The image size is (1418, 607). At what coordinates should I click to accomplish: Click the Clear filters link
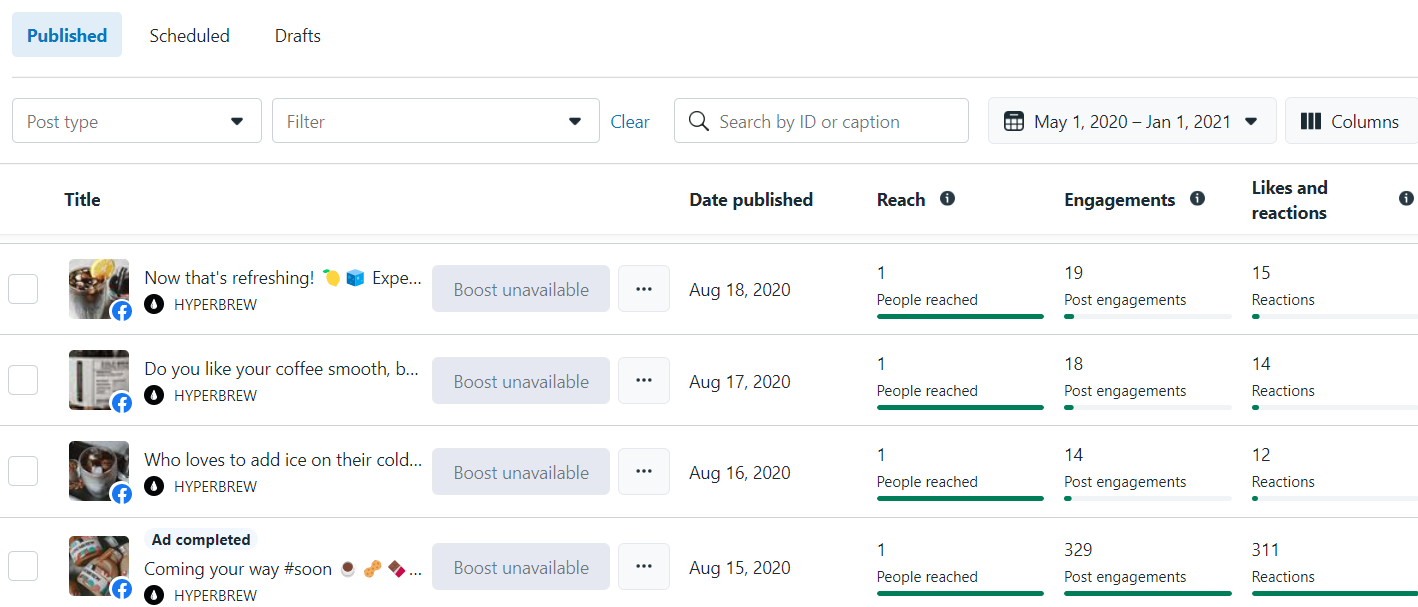click(x=630, y=122)
